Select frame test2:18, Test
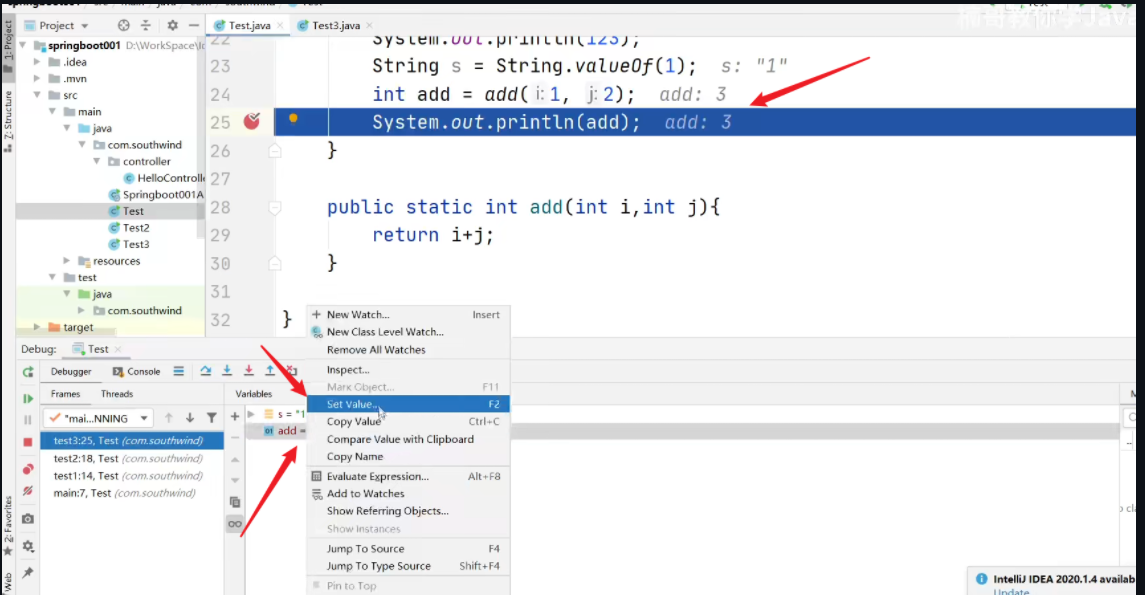1145x595 pixels. pyautogui.click(x=131, y=458)
